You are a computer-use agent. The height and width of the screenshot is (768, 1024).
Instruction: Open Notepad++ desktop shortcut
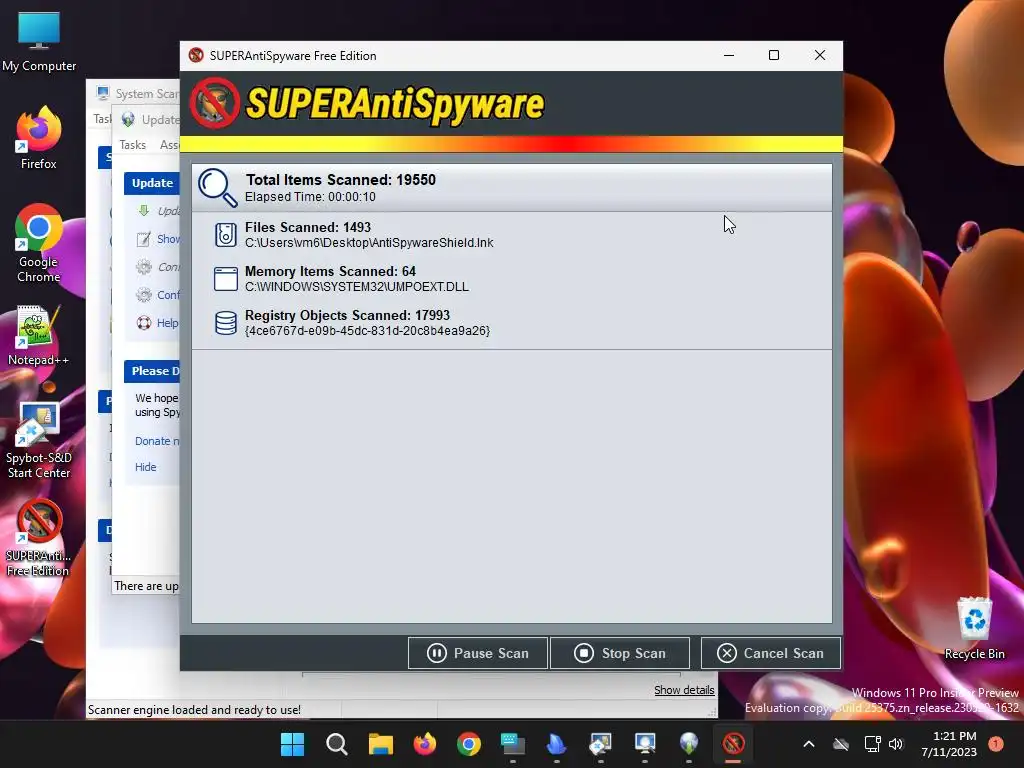(39, 336)
